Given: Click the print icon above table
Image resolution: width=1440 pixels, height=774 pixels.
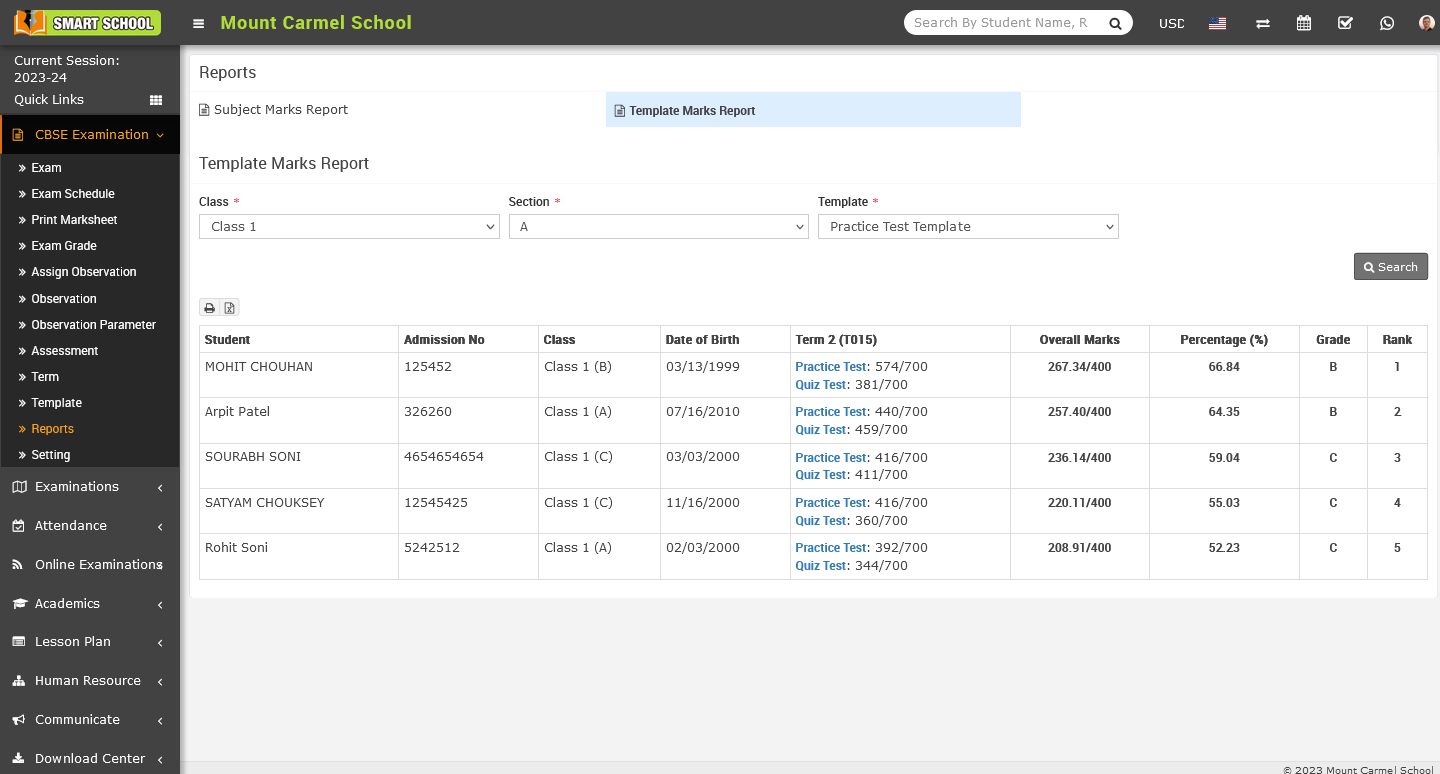Looking at the screenshot, I should pyautogui.click(x=210, y=308).
